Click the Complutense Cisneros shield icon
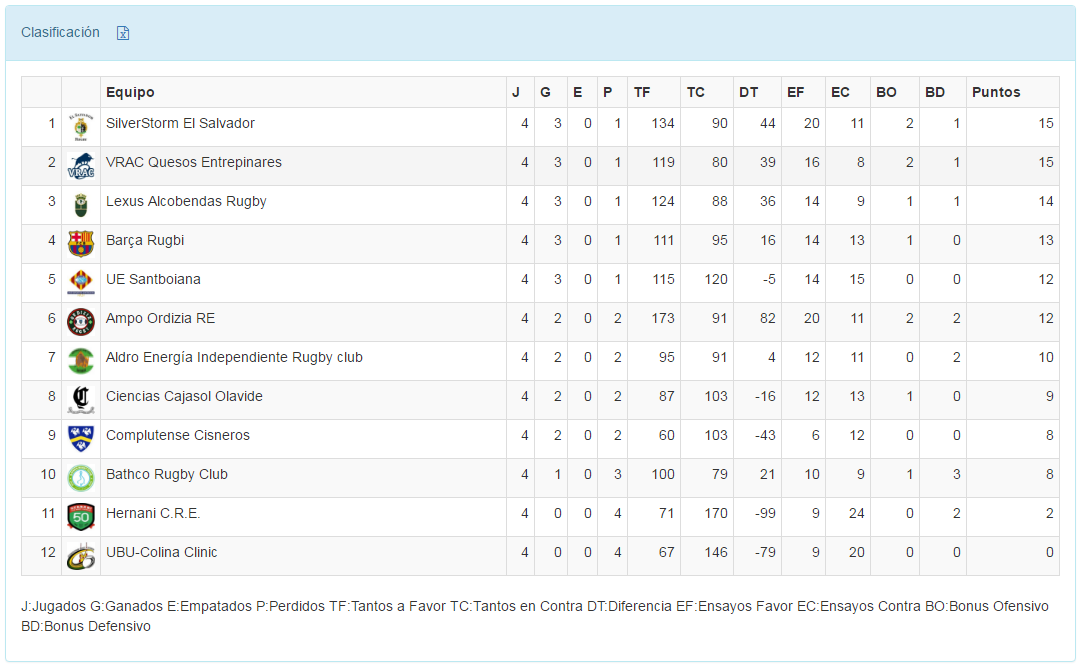1080x668 pixels. 80,439
